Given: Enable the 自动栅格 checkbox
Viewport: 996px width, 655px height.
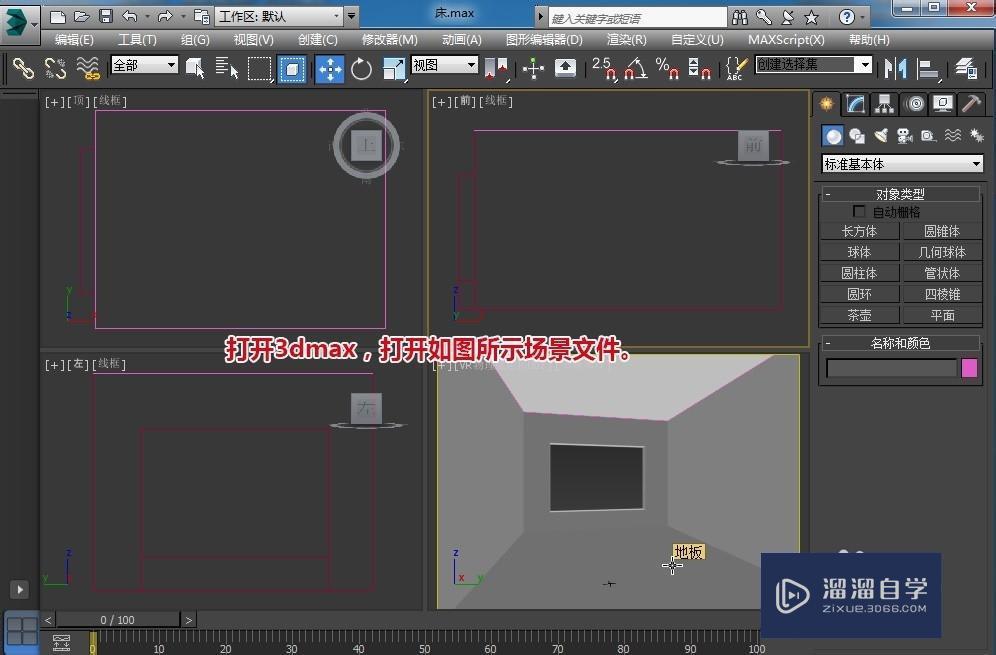Looking at the screenshot, I should coord(859,212).
